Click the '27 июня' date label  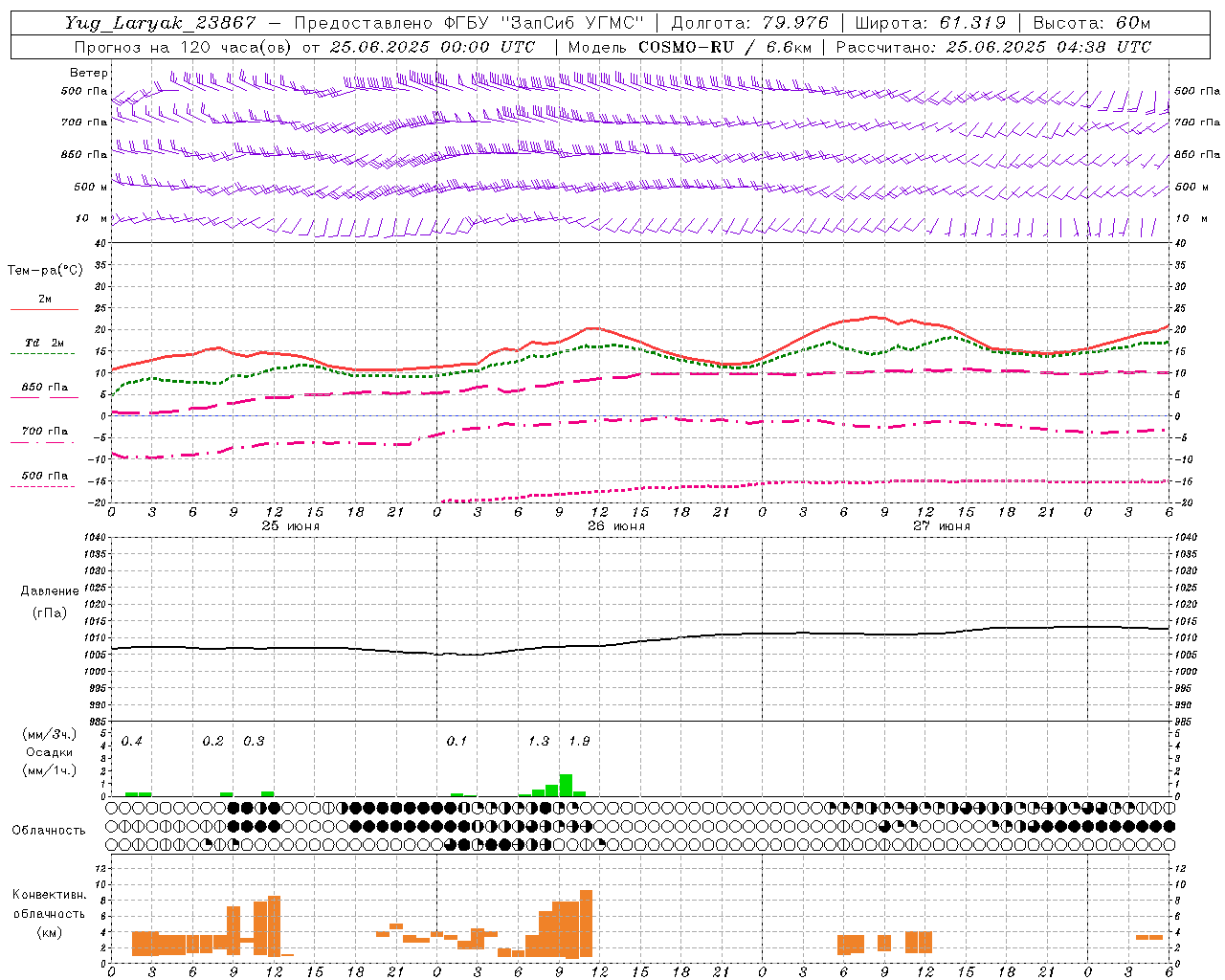click(x=942, y=526)
